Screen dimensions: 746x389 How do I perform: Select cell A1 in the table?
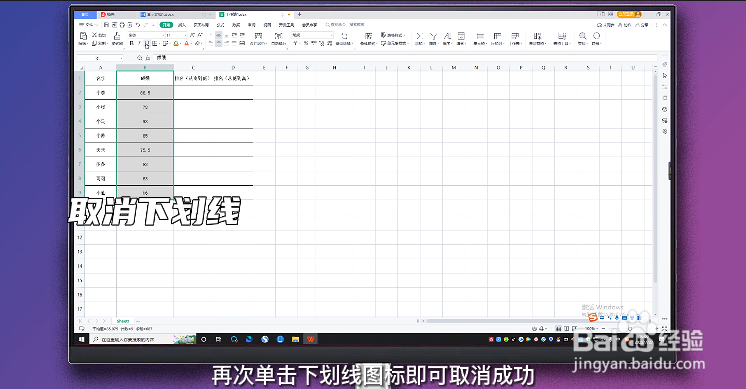[100, 78]
